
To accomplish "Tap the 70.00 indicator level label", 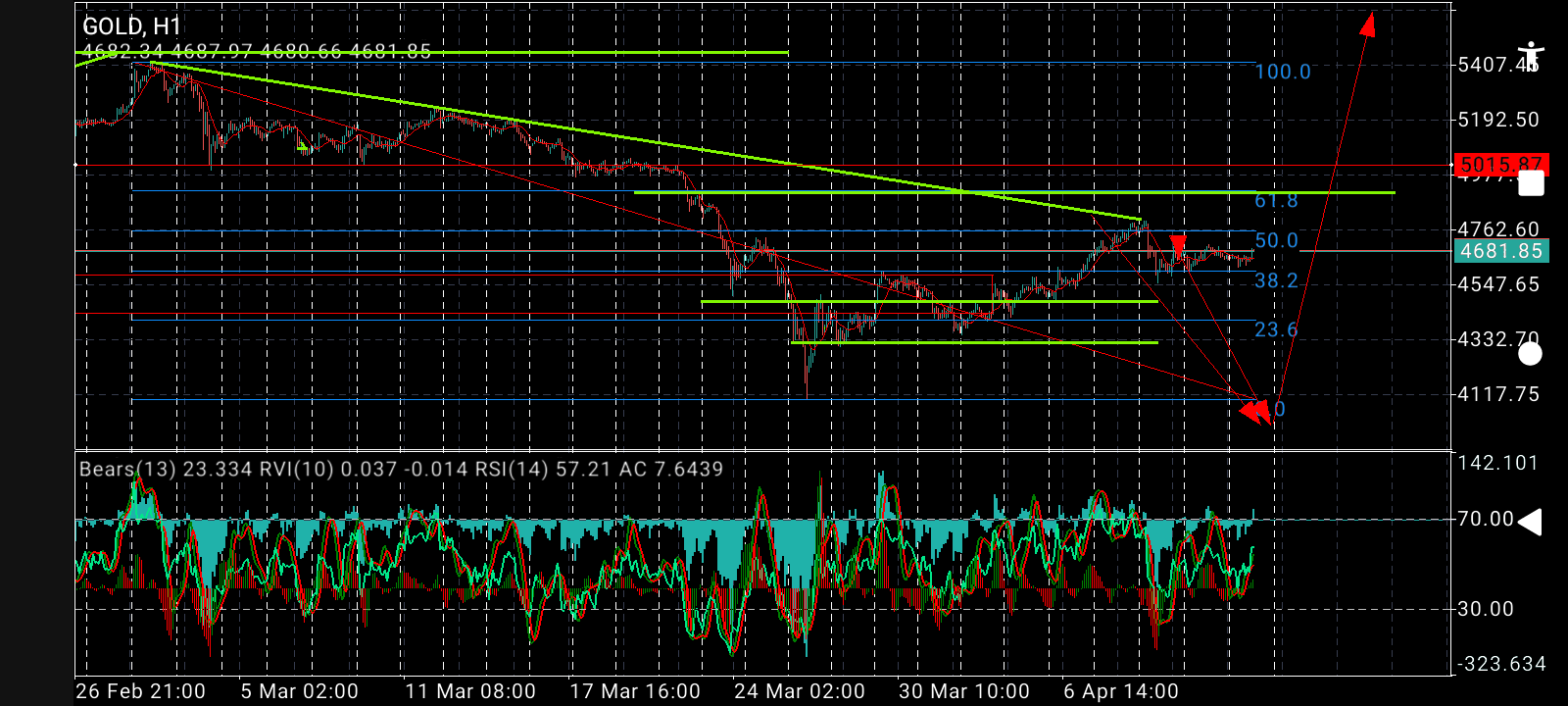I will point(1486,519).
